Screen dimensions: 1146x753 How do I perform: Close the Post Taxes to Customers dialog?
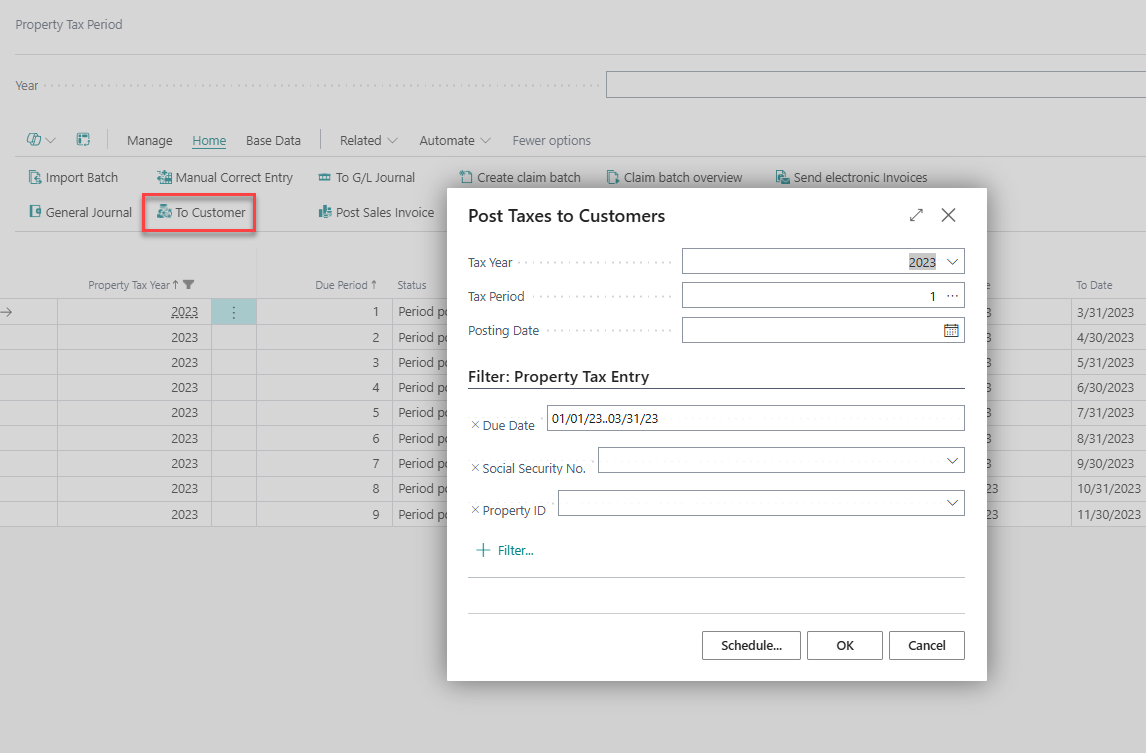click(x=948, y=215)
